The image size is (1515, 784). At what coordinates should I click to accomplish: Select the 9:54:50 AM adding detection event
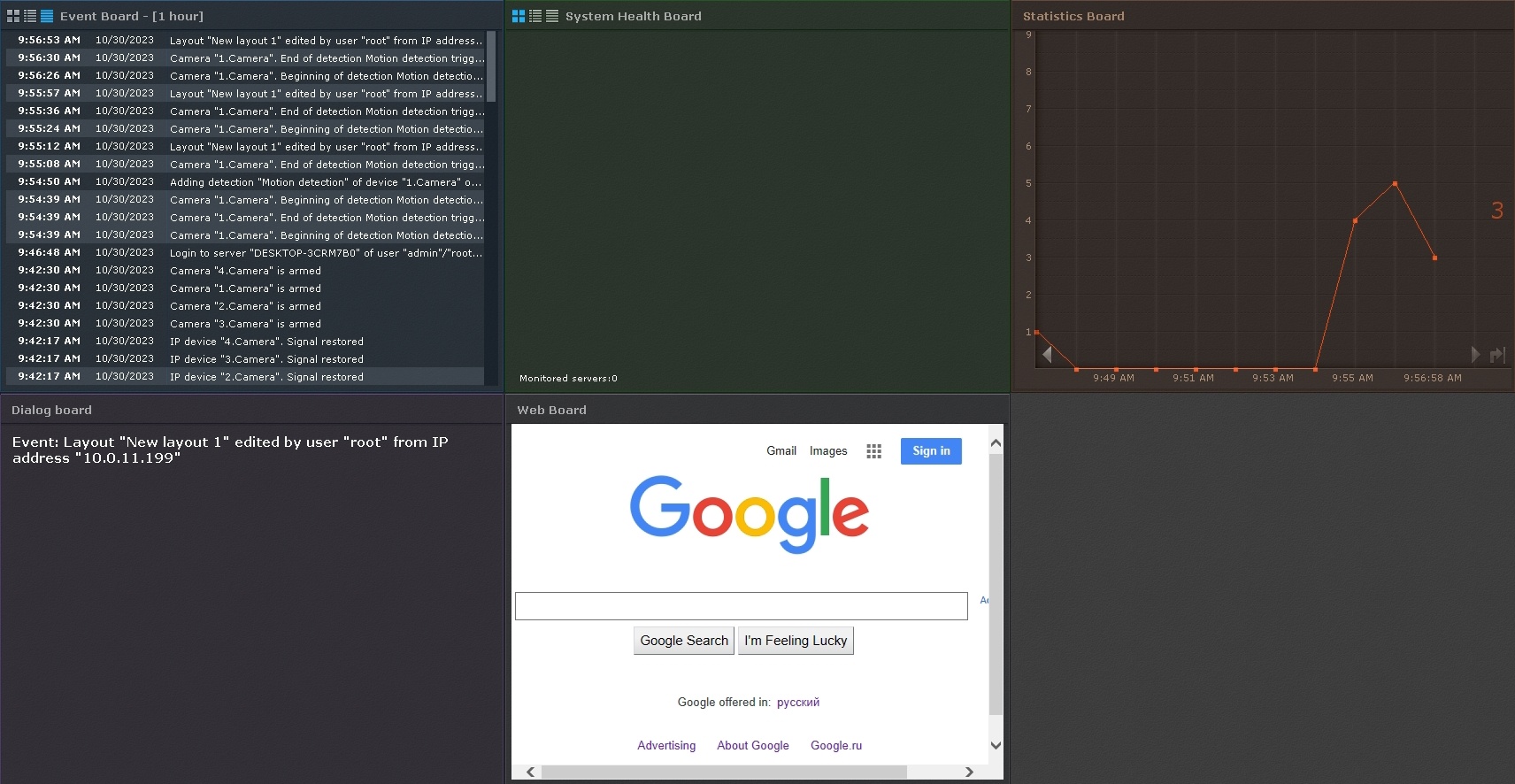click(x=245, y=182)
